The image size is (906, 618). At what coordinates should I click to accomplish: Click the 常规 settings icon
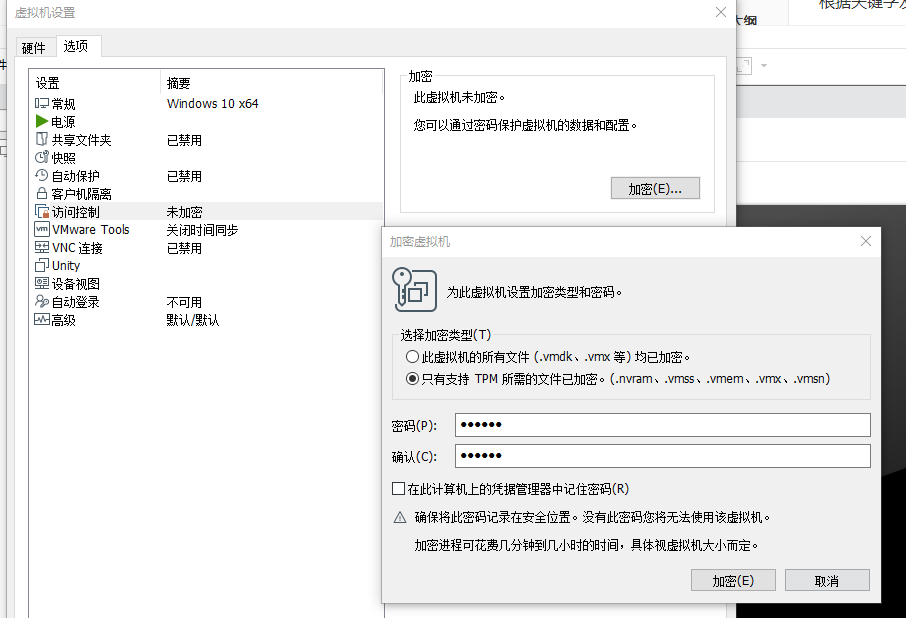click(x=42, y=103)
